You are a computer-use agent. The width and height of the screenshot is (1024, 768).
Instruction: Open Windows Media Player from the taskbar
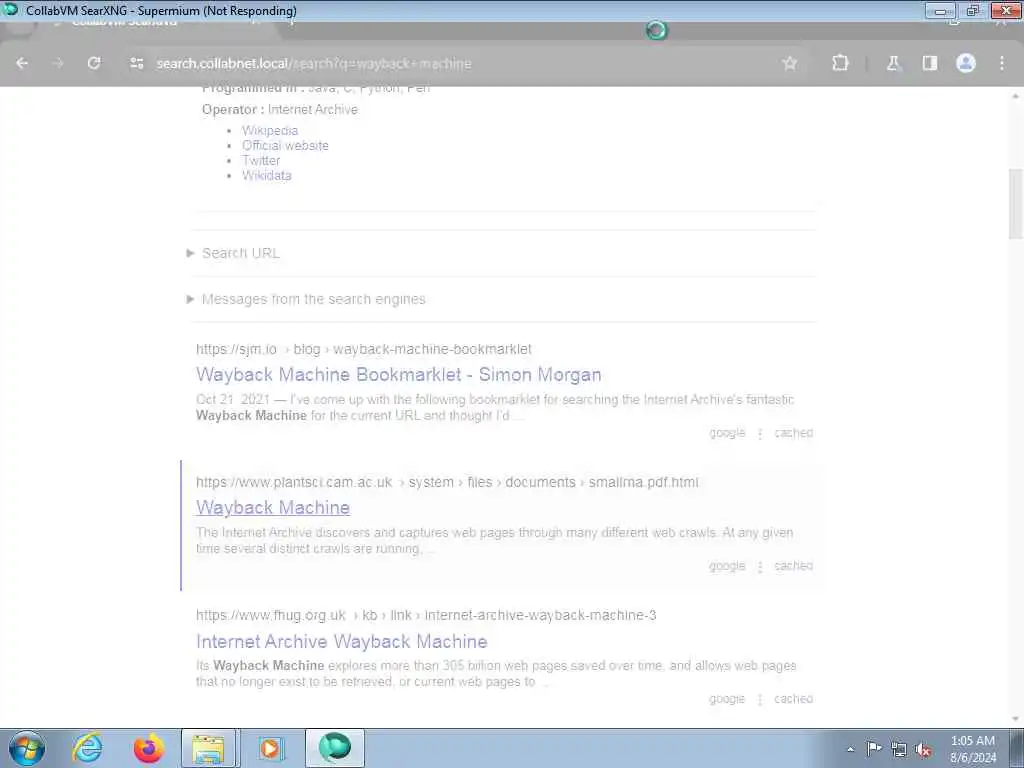(x=270, y=748)
